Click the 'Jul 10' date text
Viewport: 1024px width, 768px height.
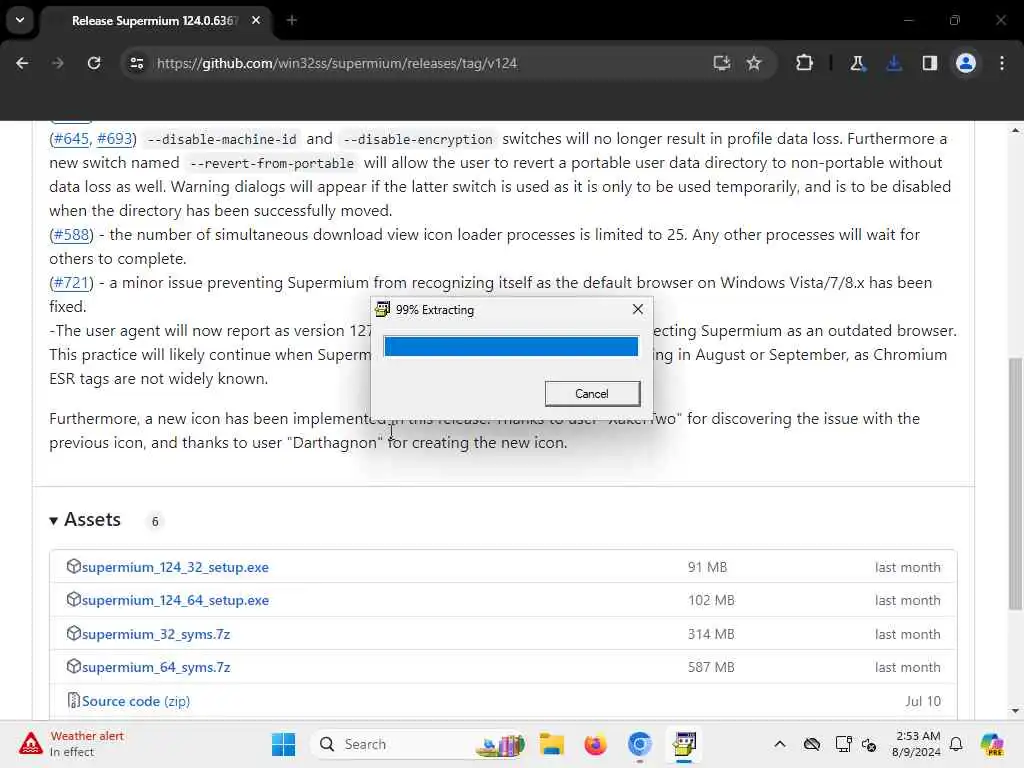923,701
